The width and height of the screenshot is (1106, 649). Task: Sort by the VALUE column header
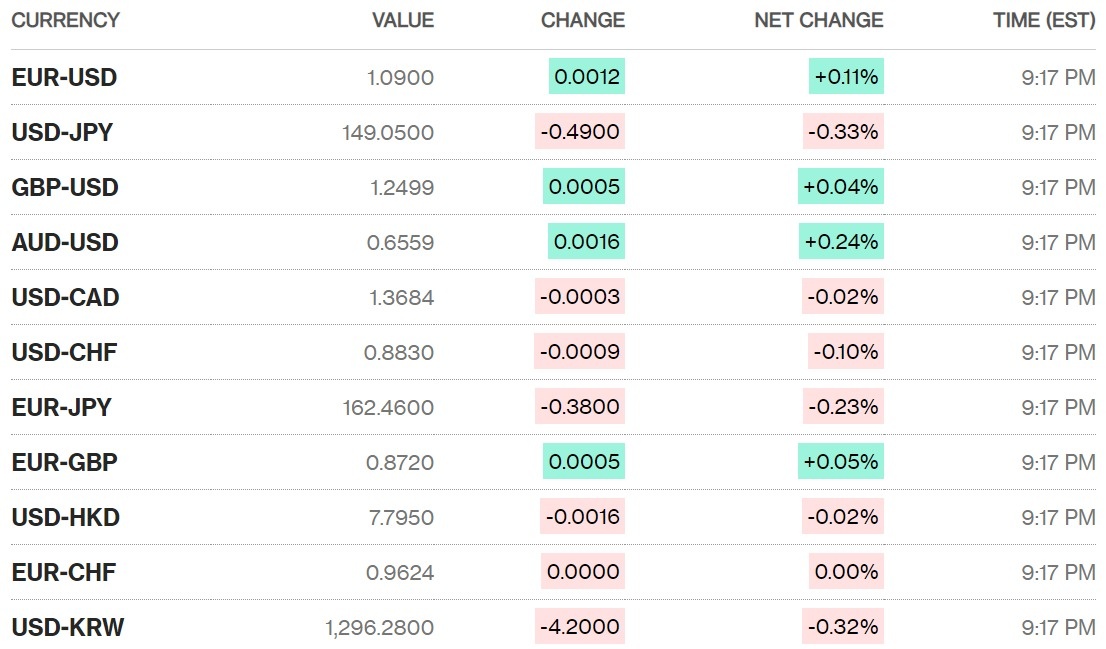(x=403, y=20)
